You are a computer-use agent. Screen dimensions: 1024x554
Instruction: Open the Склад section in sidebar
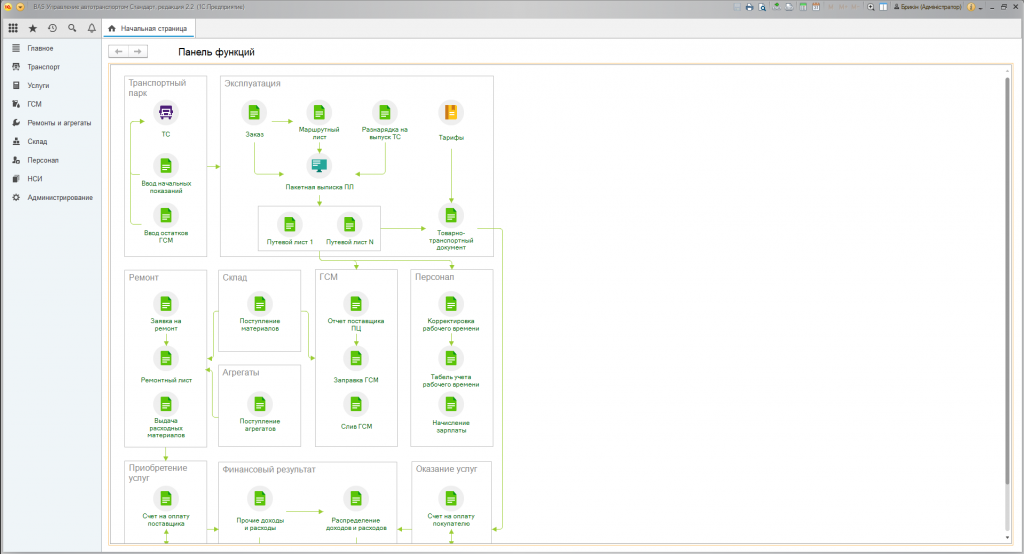click(x=51, y=141)
